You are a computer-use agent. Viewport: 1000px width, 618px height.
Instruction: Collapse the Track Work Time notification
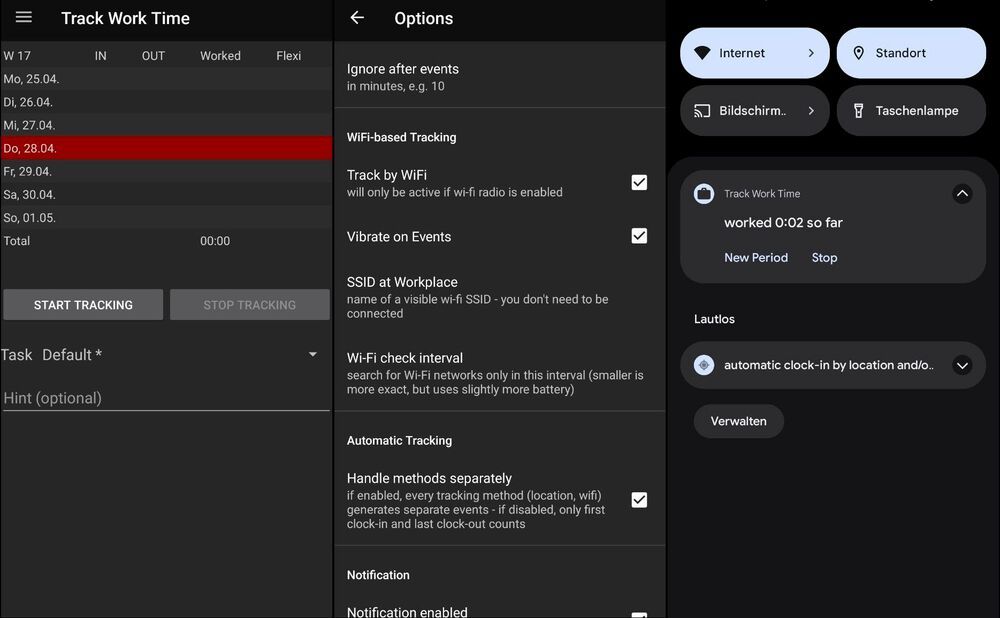pos(962,193)
